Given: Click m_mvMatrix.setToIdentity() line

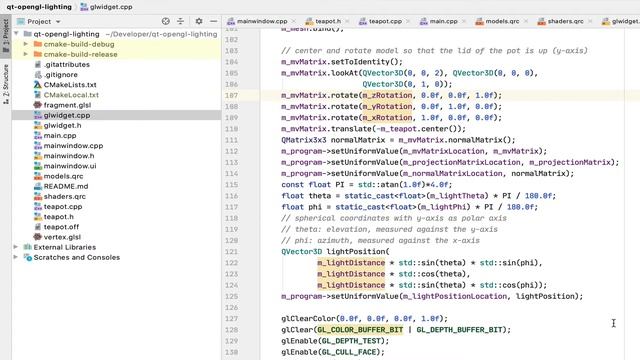Looking at the screenshot, I should pyautogui.click(x=342, y=62).
